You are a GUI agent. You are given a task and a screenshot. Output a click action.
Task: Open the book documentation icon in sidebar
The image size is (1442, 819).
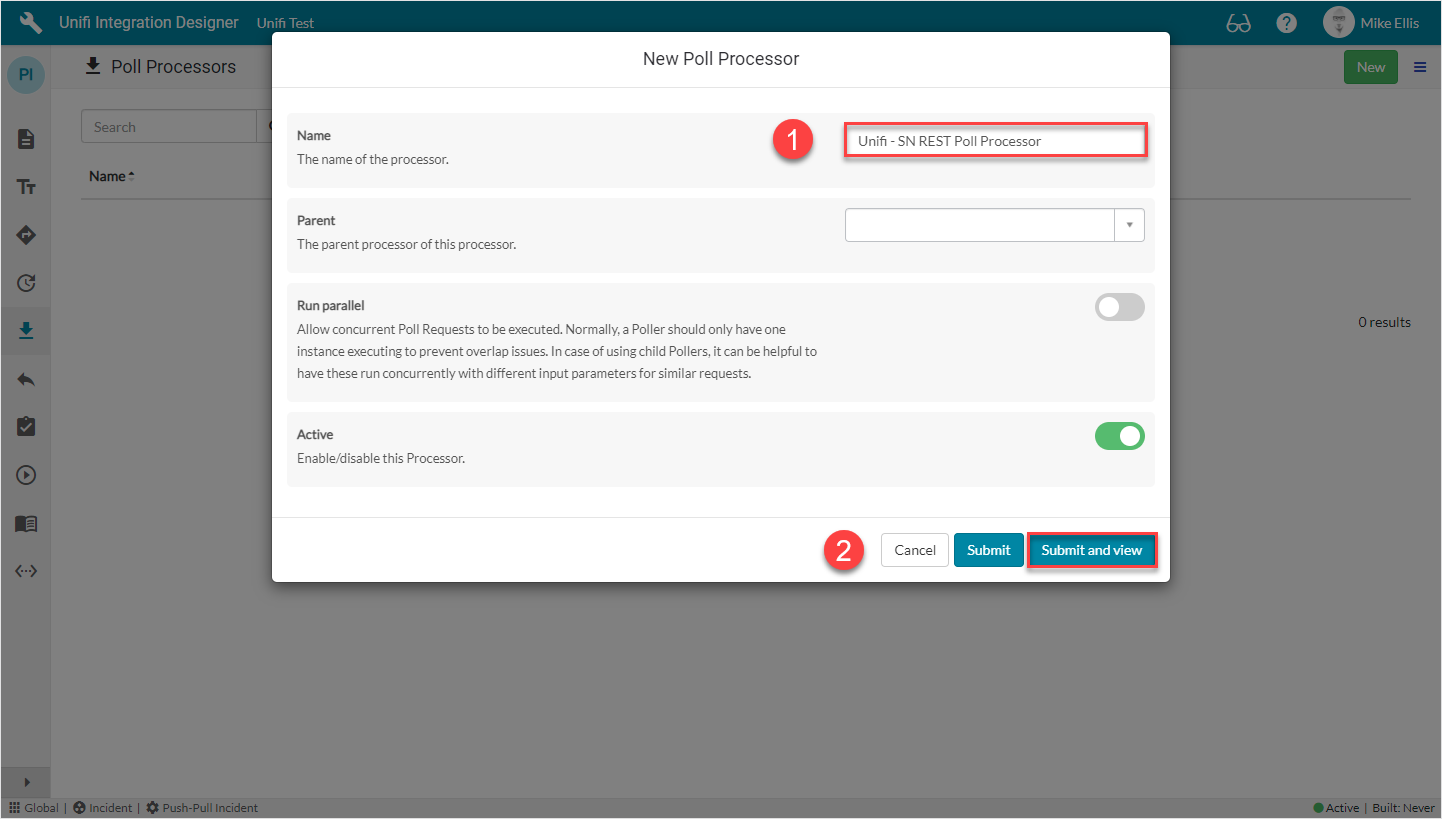click(x=25, y=522)
